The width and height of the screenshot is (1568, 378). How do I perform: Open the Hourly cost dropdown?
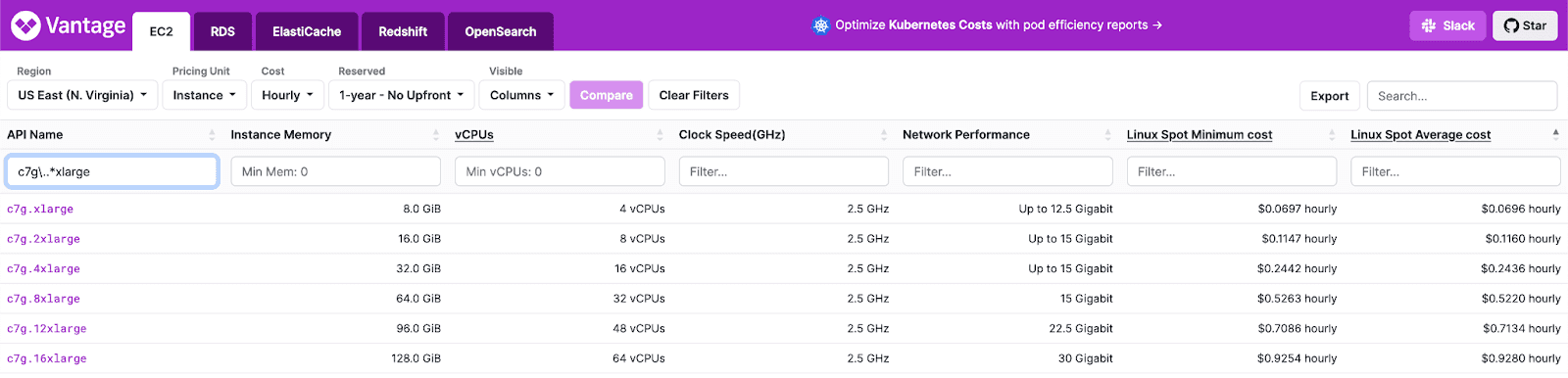(x=287, y=95)
